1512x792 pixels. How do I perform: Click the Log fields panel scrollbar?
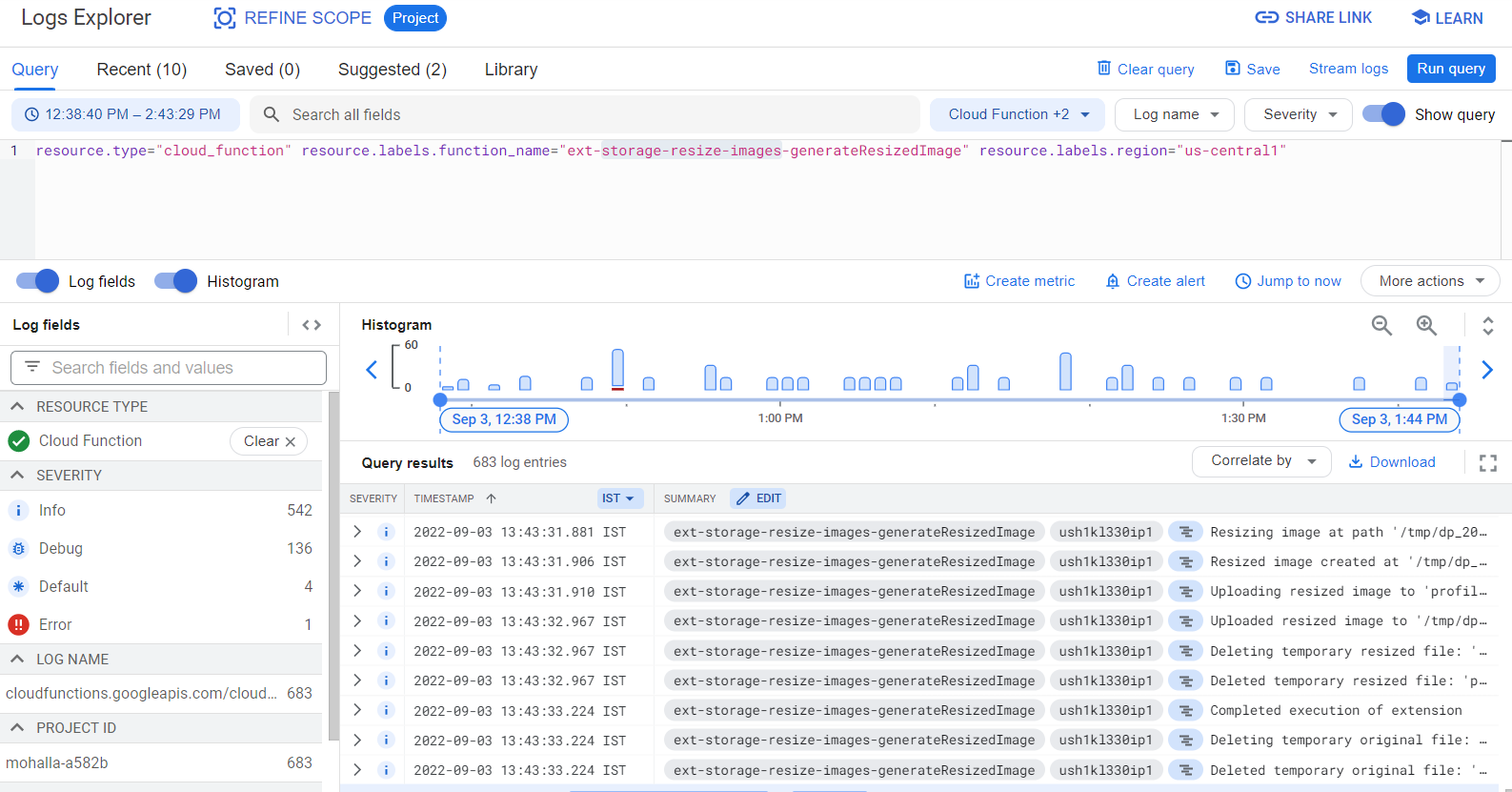click(x=333, y=565)
